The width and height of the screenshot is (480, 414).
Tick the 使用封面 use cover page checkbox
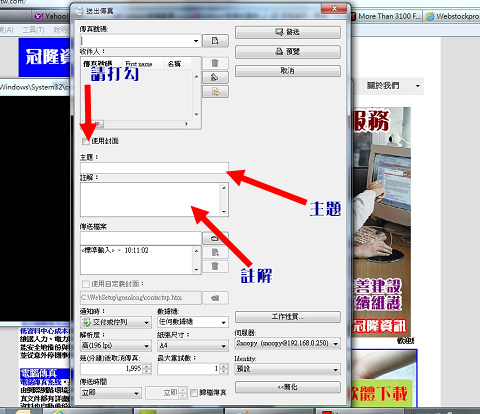[x=86, y=141]
